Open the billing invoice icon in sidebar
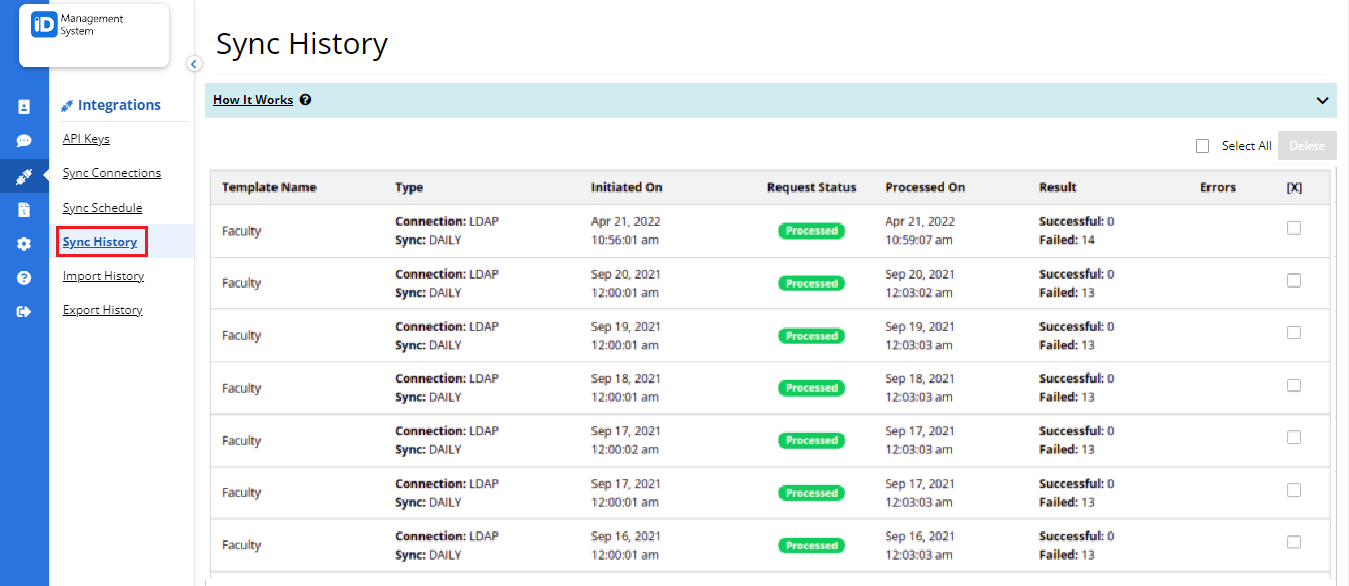The width and height of the screenshot is (1349, 586). pos(24,209)
